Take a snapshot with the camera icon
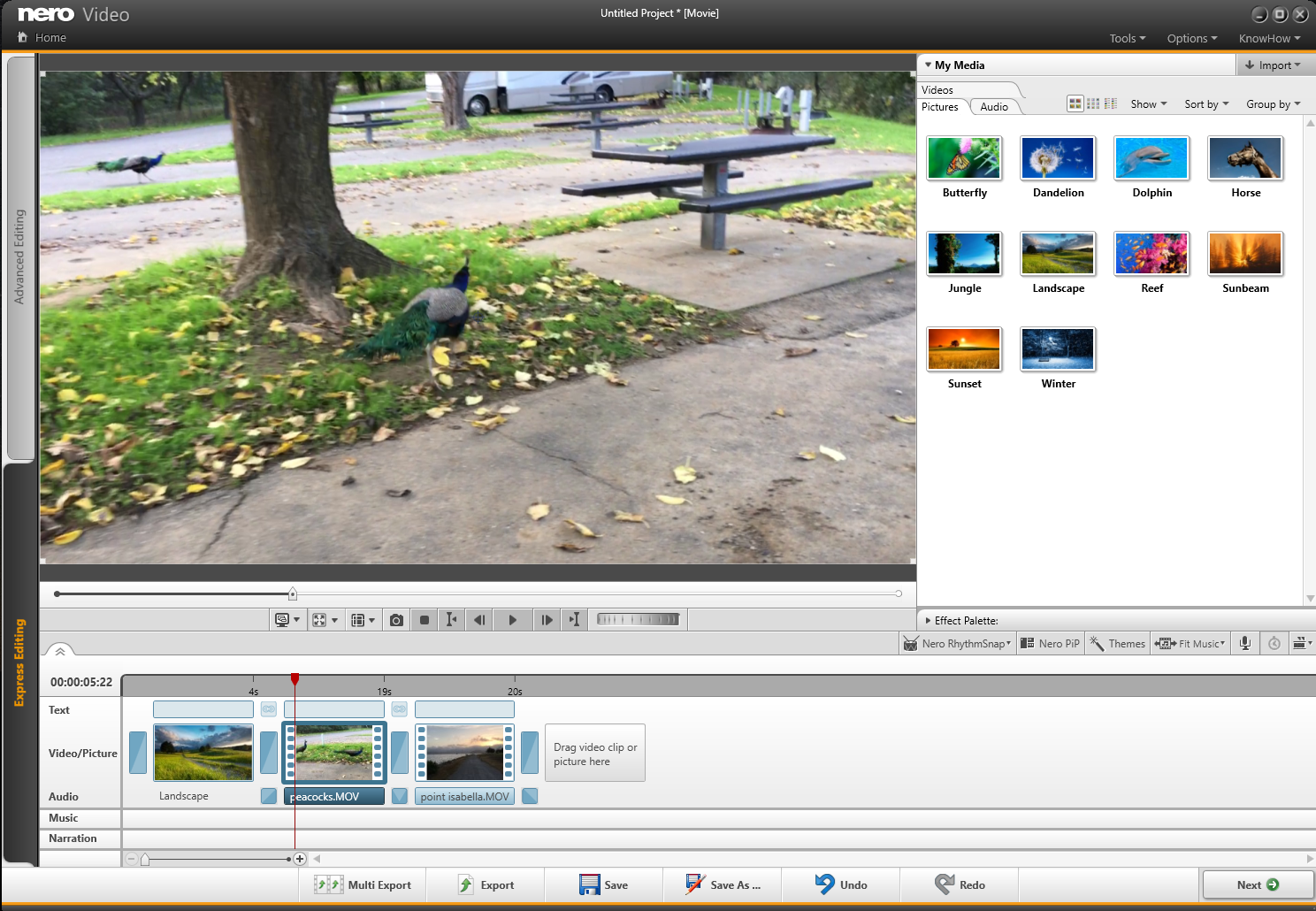The width and height of the screenshot is (1316, 911). coord(396,620)
